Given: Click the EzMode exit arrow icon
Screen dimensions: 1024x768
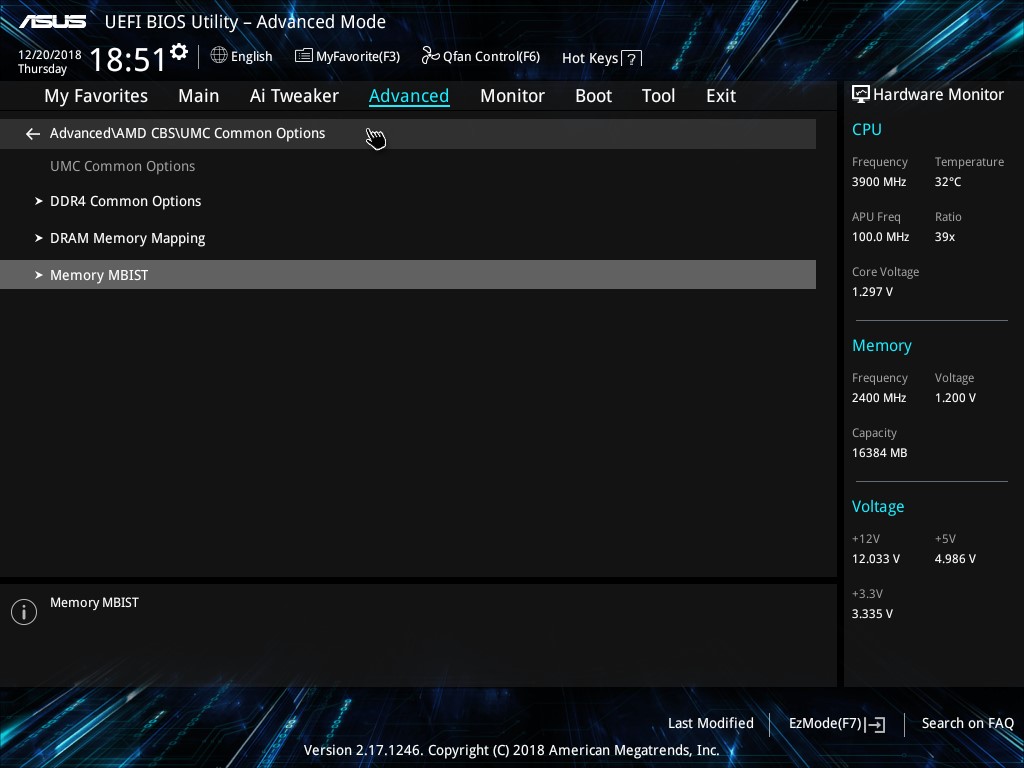Looking at the screenshot, I should (876, 724).
